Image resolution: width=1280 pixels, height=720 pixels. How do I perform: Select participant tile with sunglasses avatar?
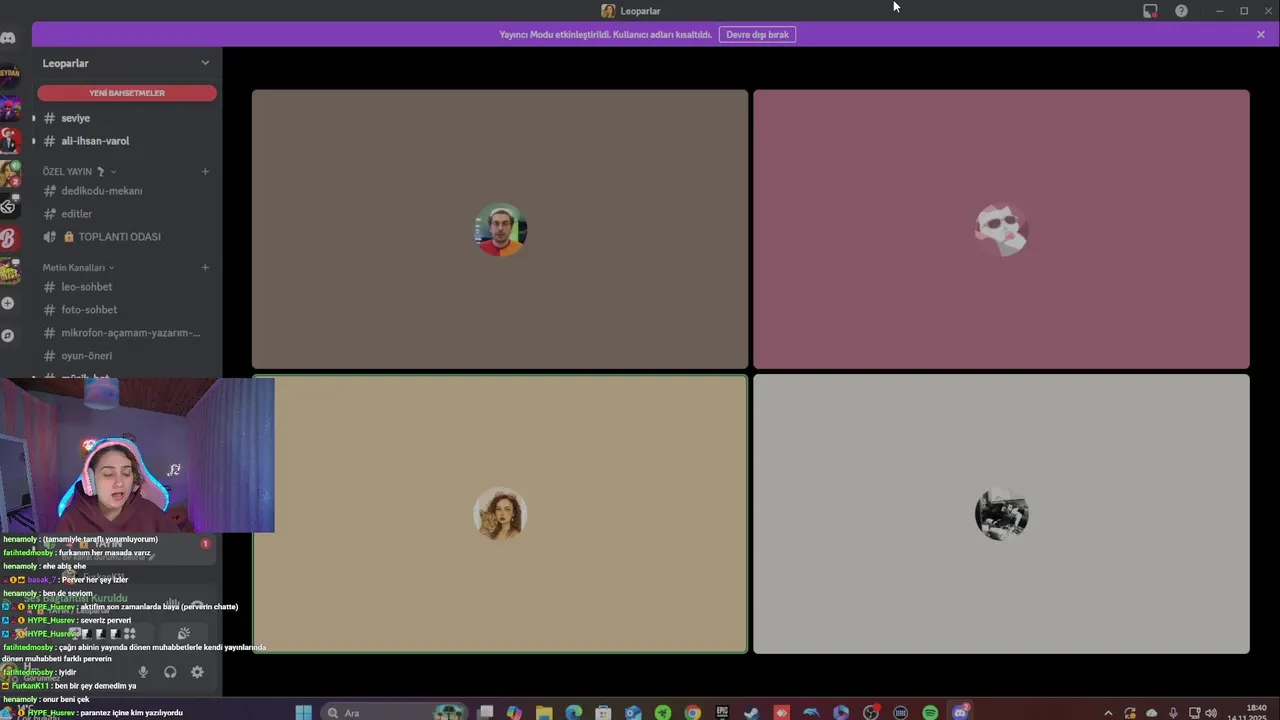pos(1001,229)
